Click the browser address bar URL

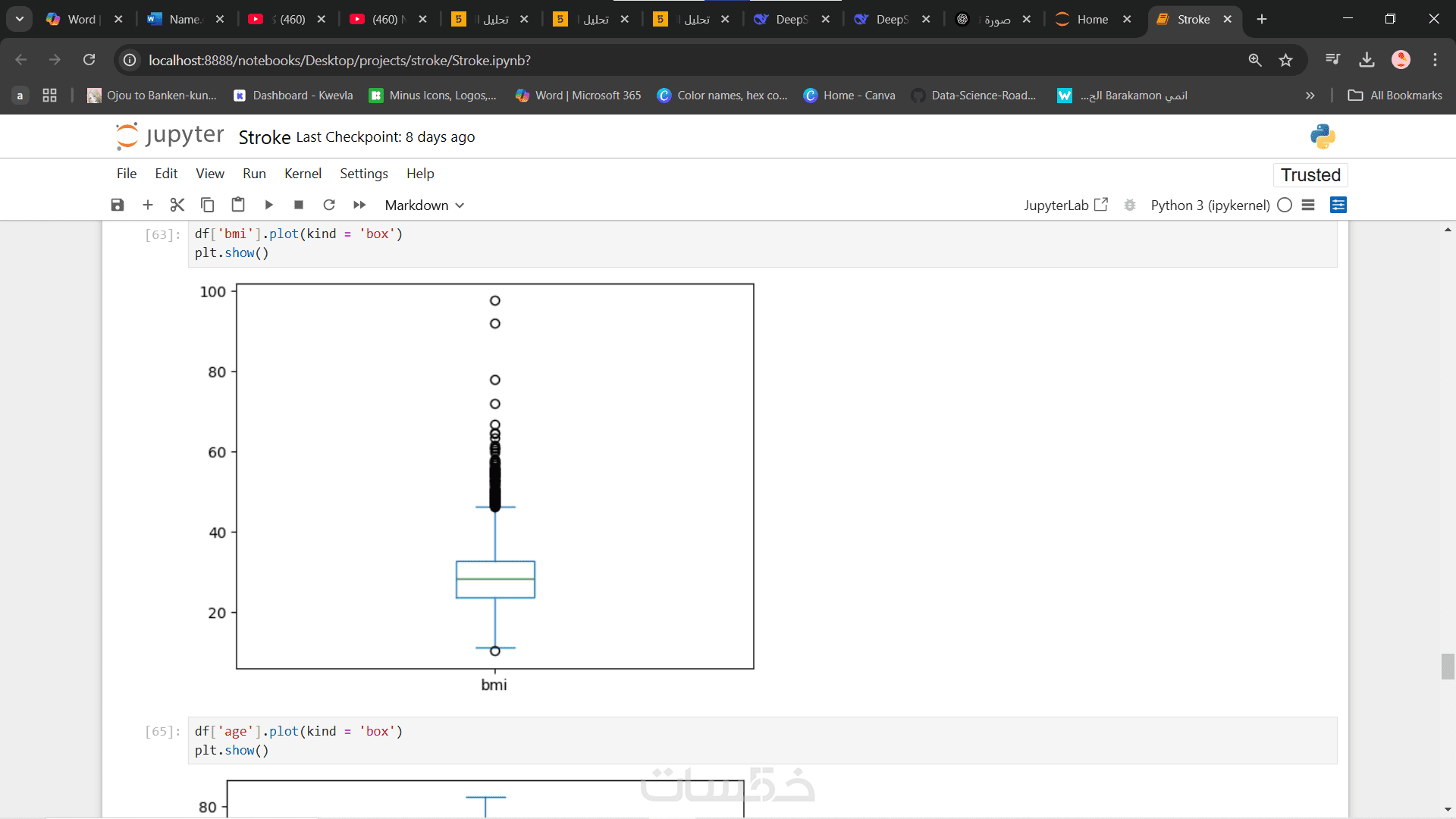pos(340,60)
